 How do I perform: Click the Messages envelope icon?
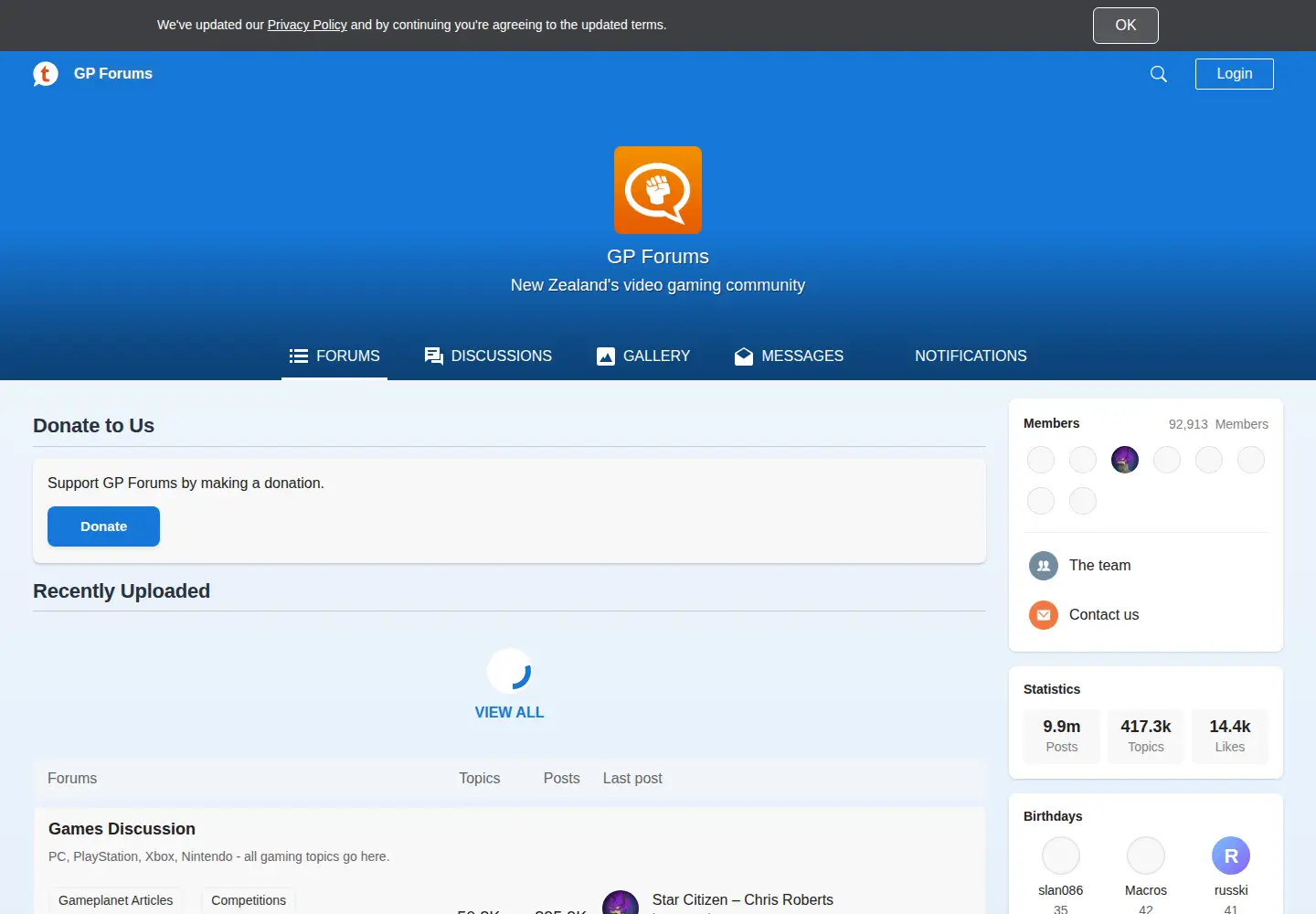click(x=744, y=356)
